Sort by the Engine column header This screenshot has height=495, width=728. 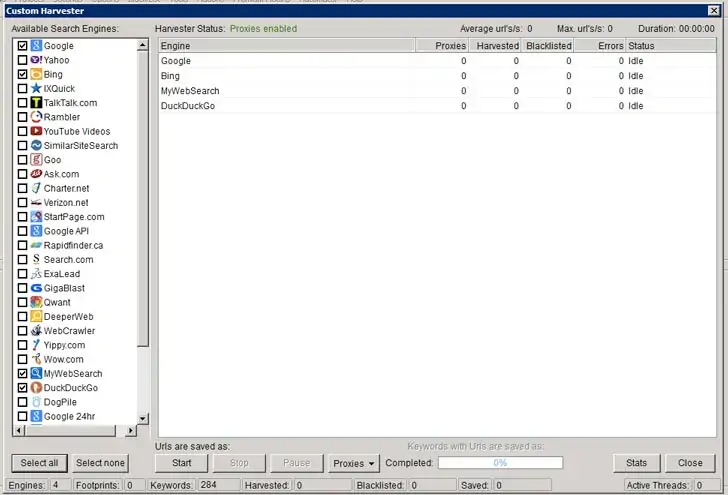pos(286,46)
